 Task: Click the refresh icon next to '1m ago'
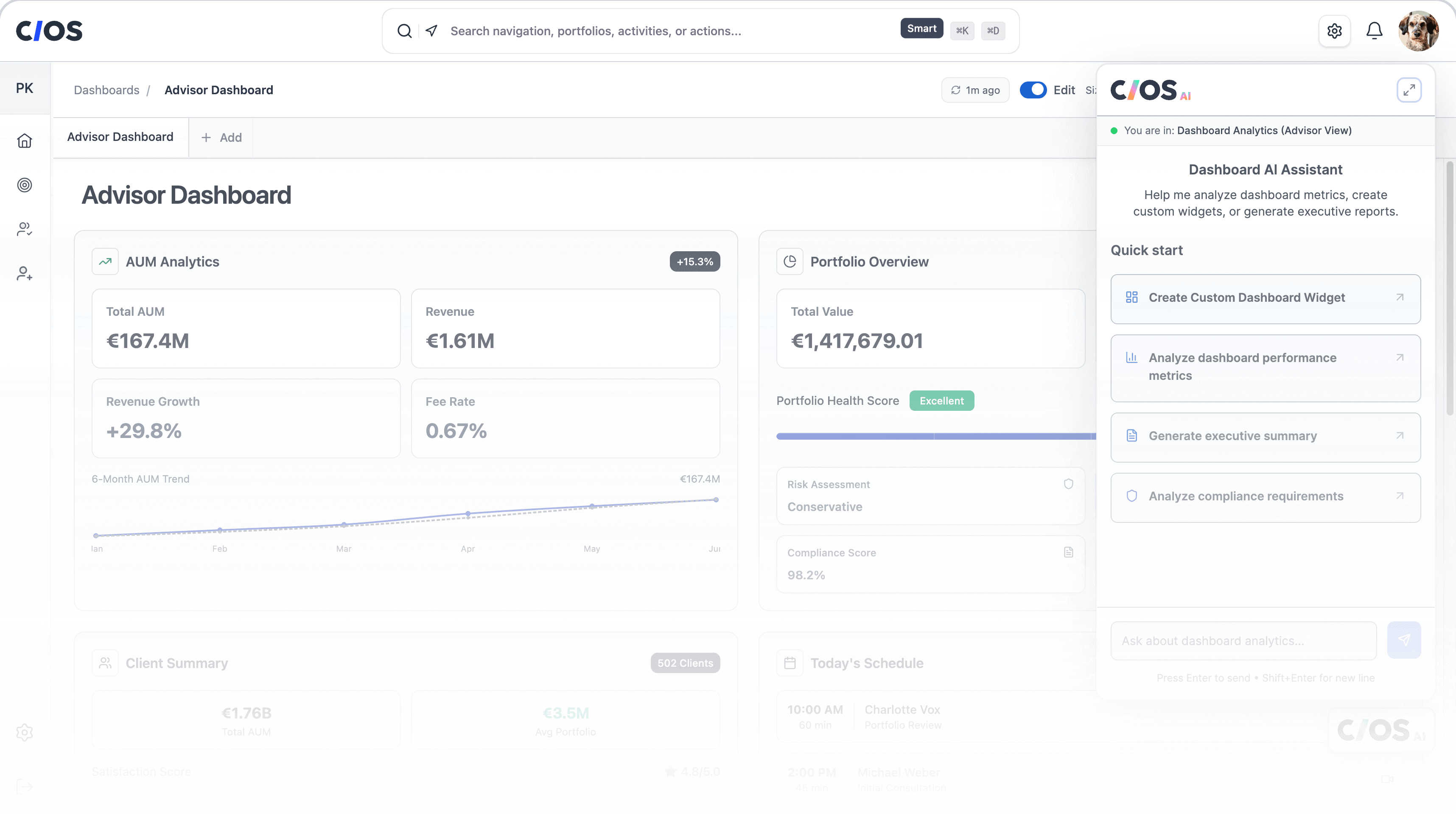click(x=956, y=90)
